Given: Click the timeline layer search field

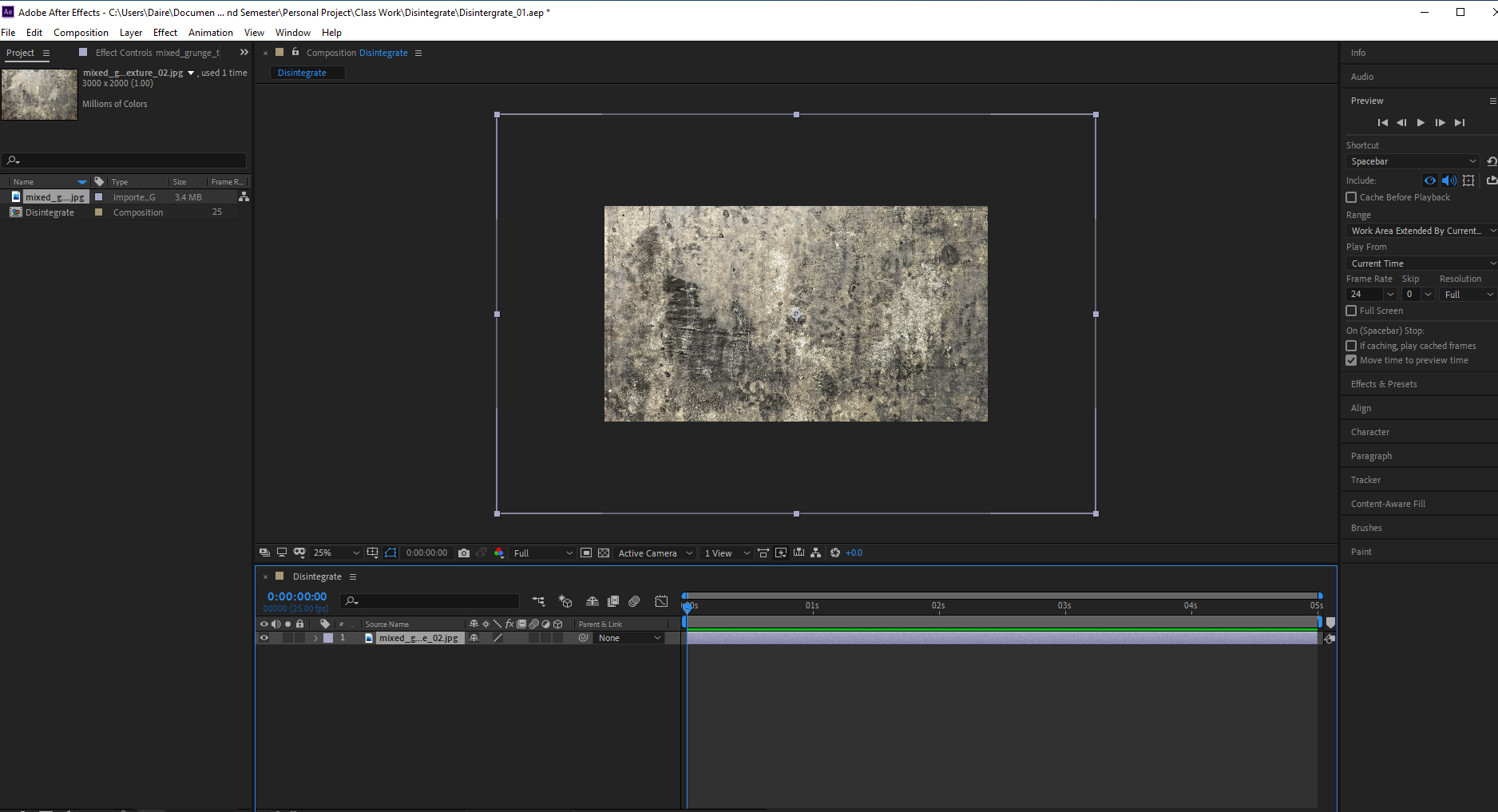Looking at the screenshot, I should 430,601.
